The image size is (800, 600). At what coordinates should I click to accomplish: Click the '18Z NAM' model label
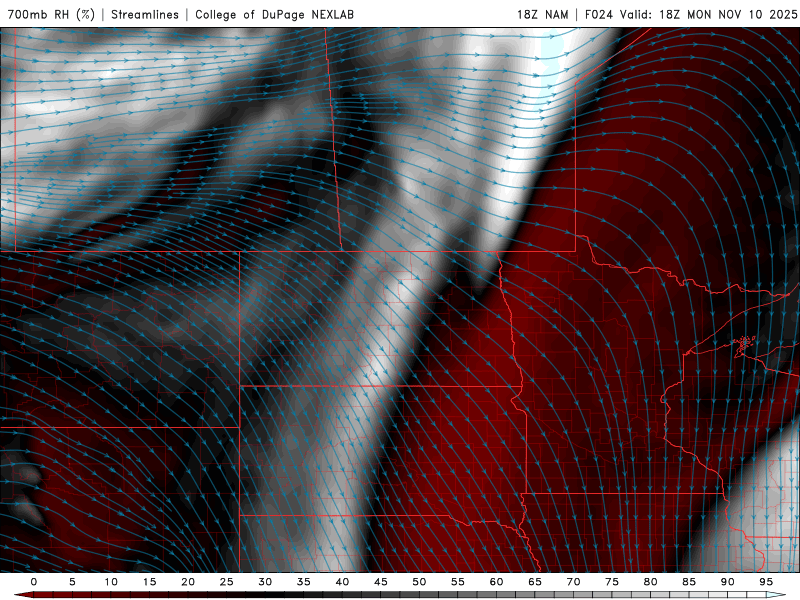[542, 14]
